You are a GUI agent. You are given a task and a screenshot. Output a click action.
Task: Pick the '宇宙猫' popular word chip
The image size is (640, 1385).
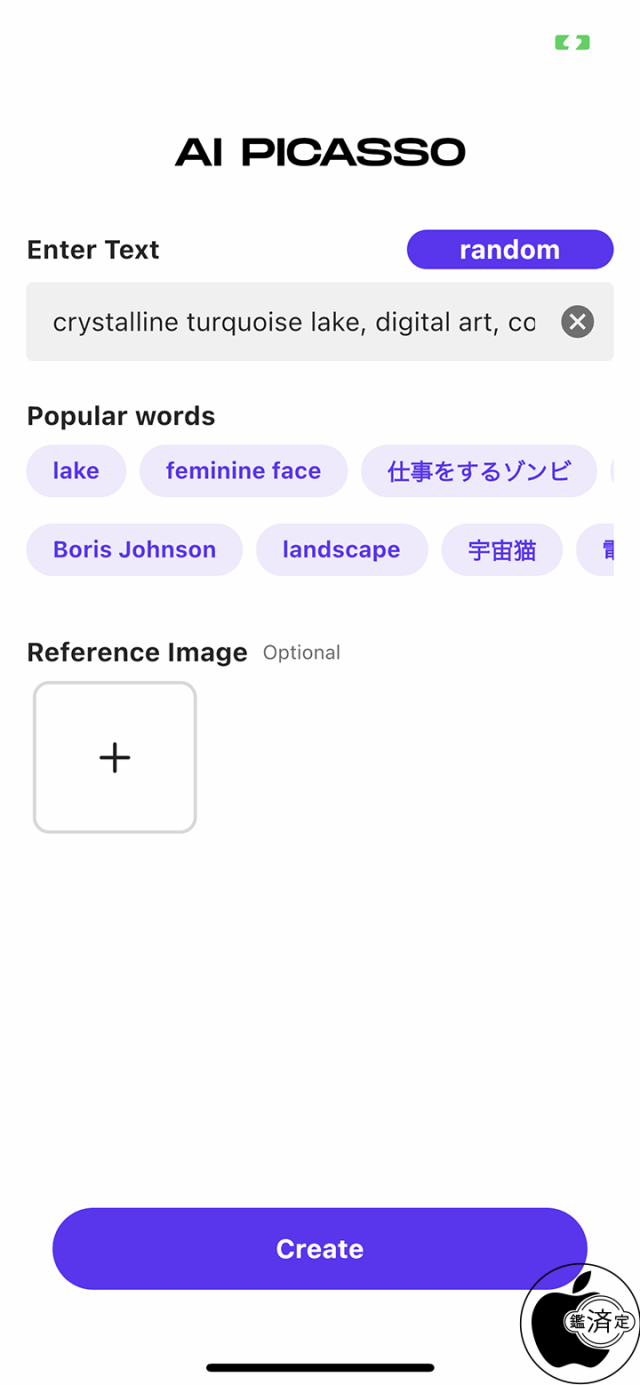pos(502,549)
